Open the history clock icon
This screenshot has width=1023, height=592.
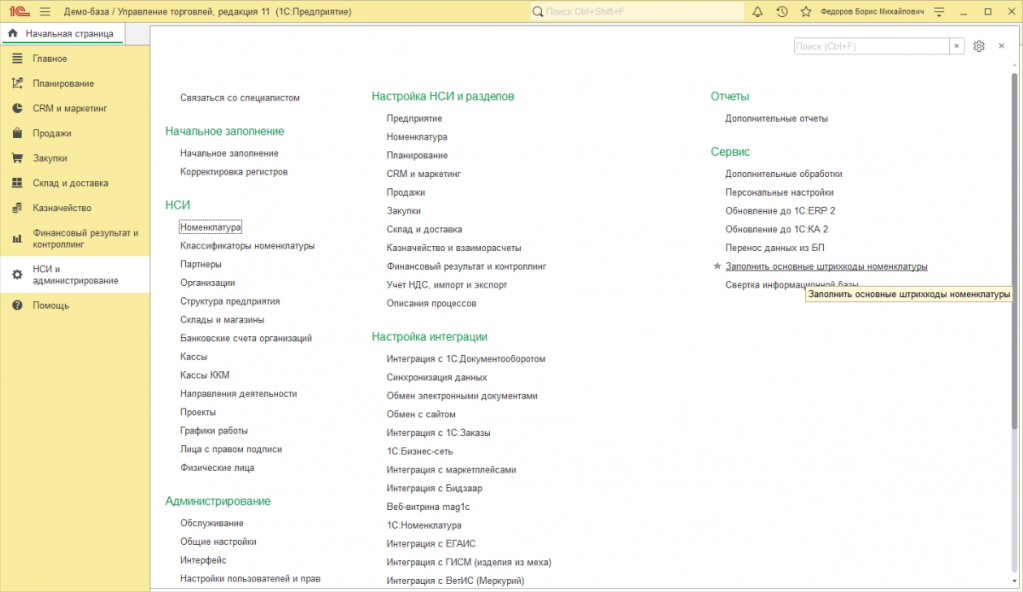click(782, 12)
